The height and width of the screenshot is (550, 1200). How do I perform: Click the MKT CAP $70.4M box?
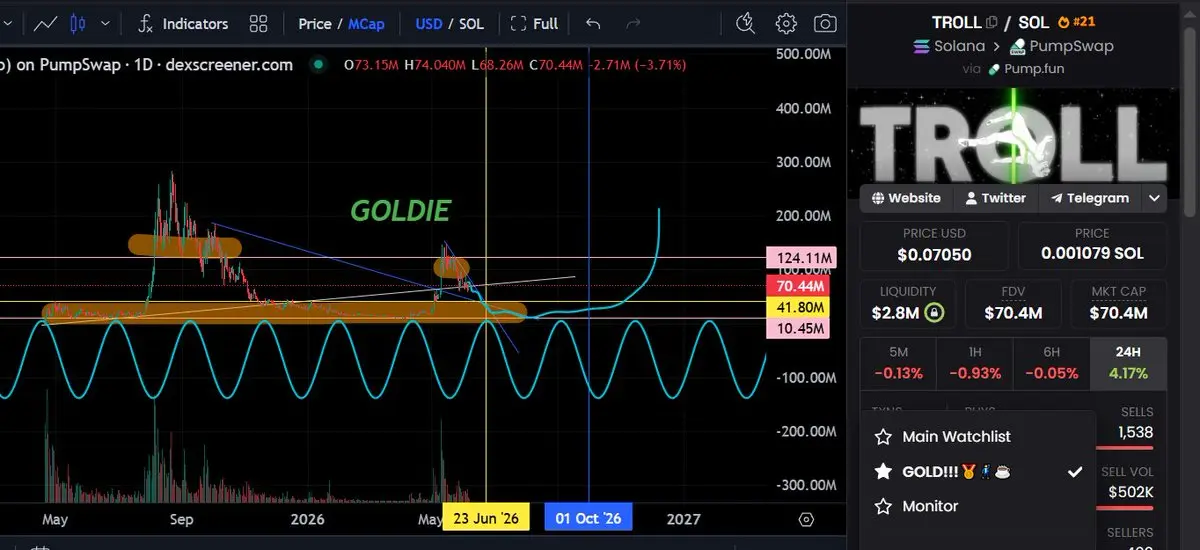tap(1118, 305)
